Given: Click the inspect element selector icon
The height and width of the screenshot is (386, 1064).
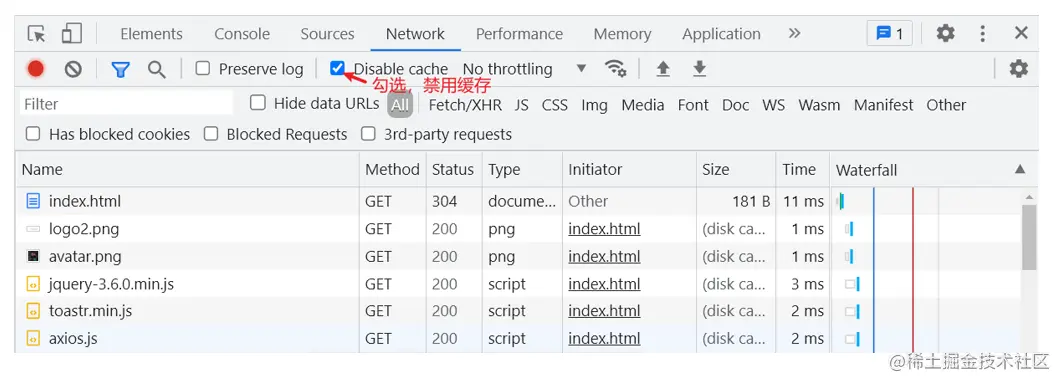Looking at the screenshot, I should click(x=37, y=33).
